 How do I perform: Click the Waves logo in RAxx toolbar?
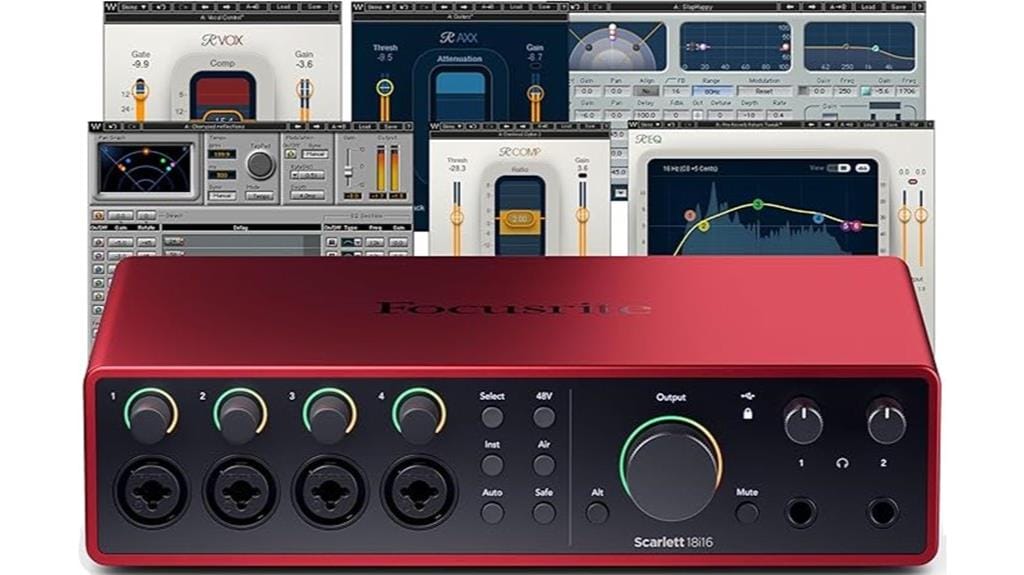pyautogui.click(x=358, y=7)
